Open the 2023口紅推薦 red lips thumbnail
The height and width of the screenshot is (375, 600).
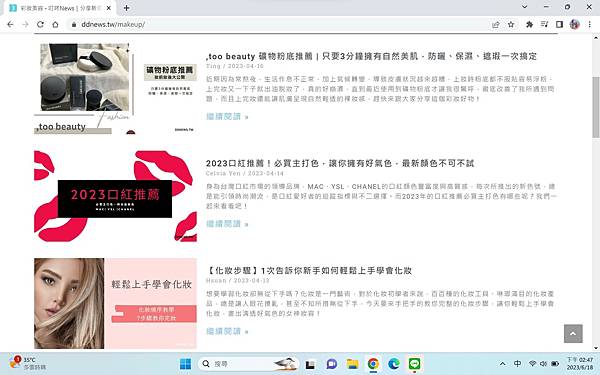click(x=115, y=196)
